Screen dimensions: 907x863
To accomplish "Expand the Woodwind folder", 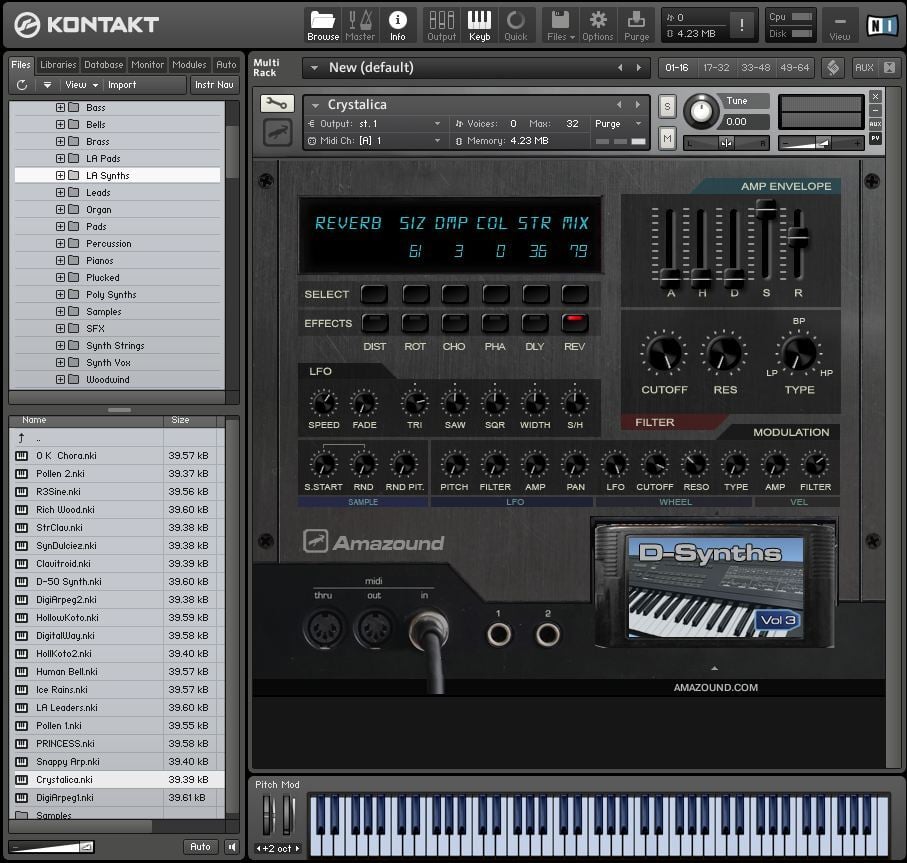I will point(60,379).
